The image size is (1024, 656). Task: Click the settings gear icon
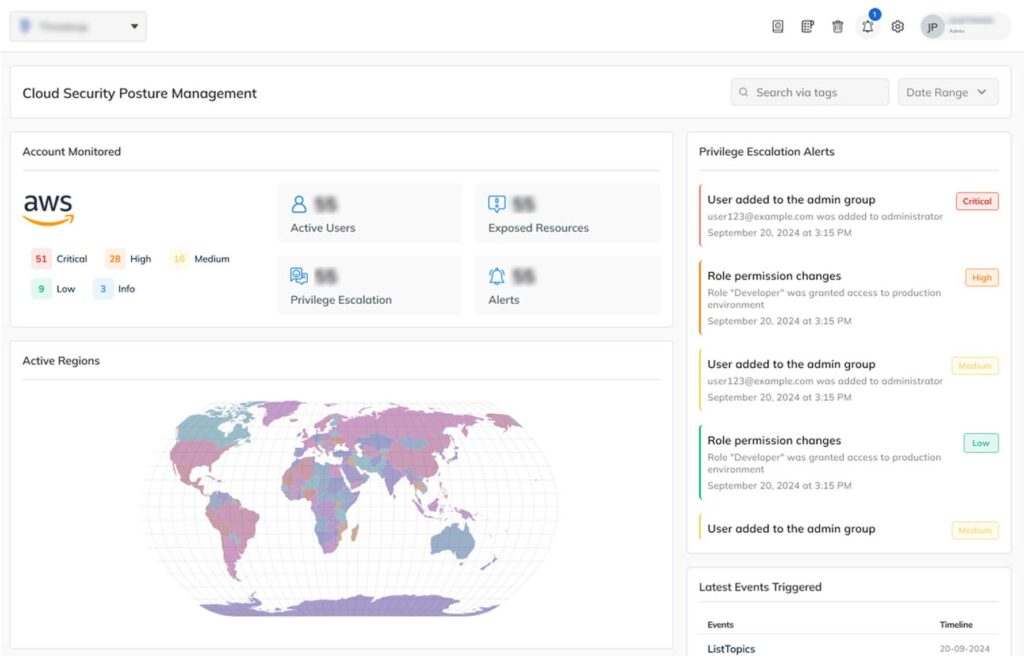pyautogui.click(x=897, y=26)
